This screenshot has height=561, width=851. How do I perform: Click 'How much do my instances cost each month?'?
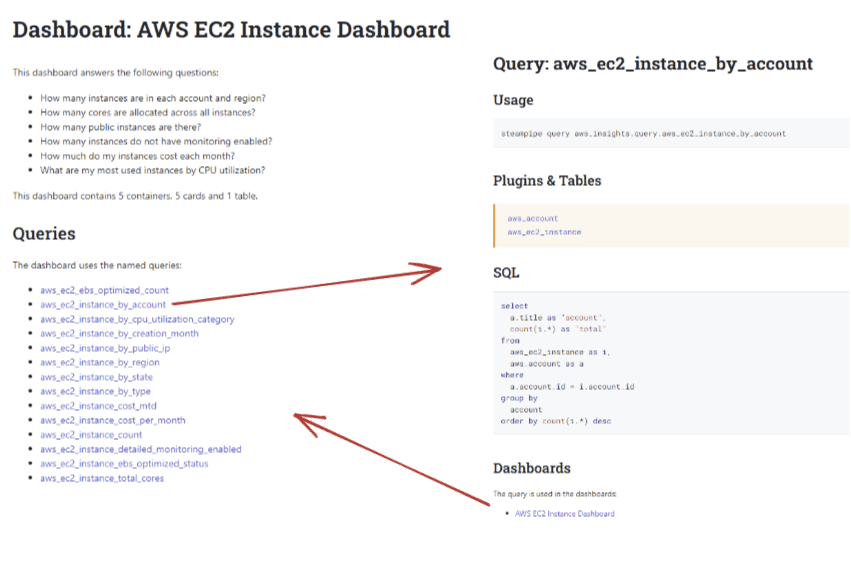137,156
